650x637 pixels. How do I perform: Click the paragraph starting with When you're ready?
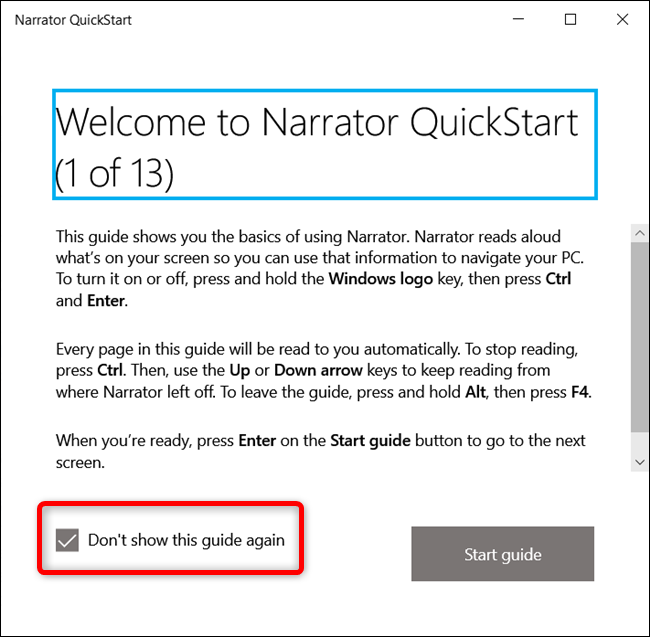320,451
